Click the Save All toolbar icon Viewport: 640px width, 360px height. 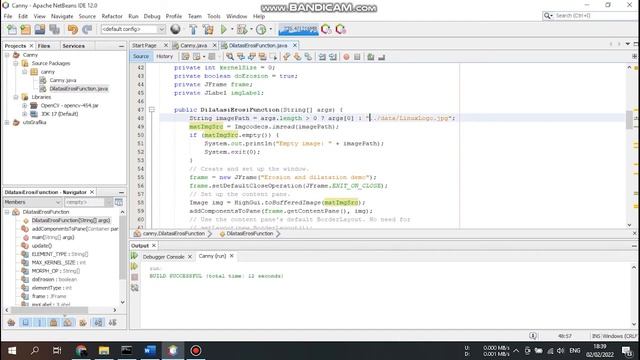point(54,29)
